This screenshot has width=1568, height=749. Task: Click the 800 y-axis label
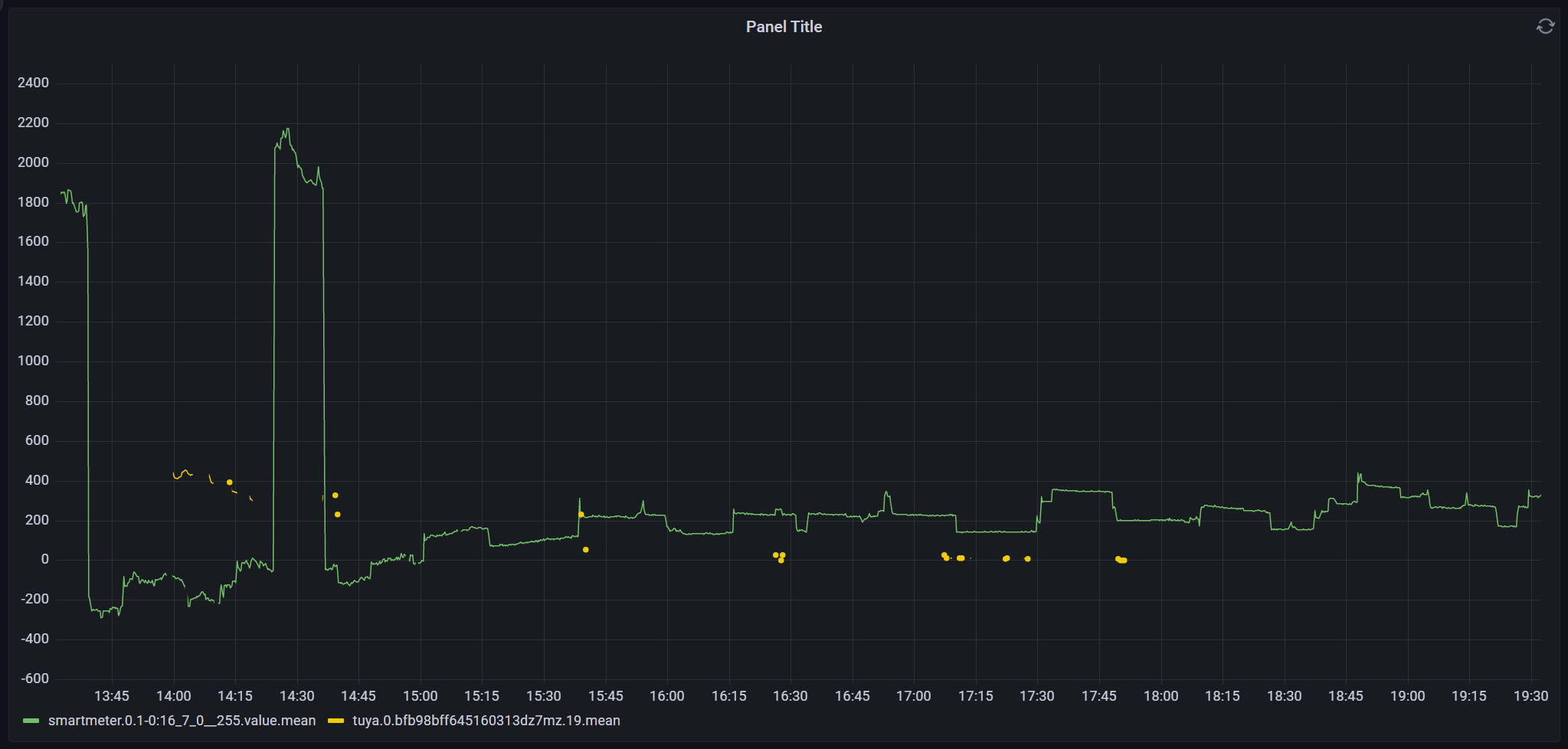point(37,401)
